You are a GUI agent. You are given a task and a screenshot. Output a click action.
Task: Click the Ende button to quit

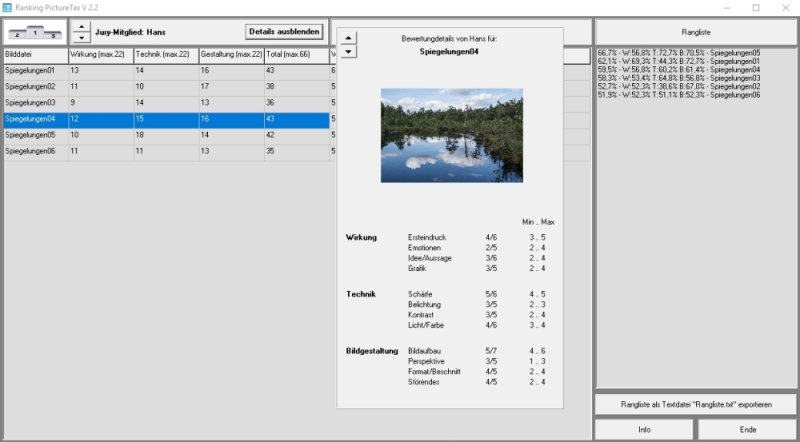[x=747, y=429]
